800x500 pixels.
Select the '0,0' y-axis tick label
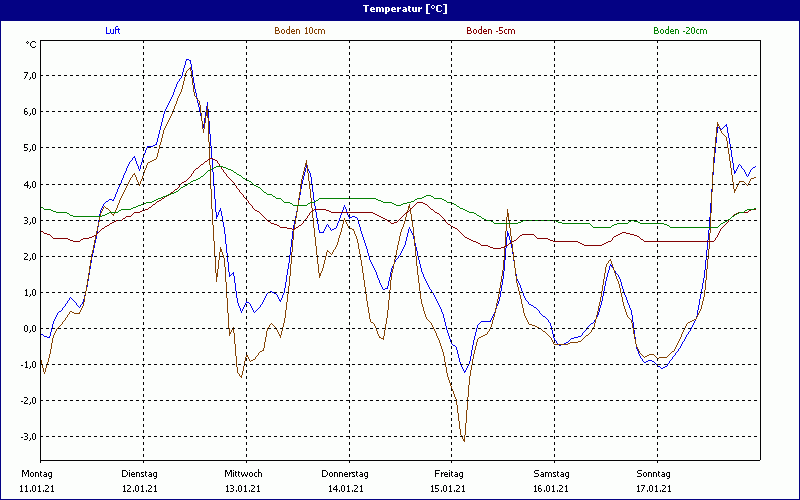(29, 329)
